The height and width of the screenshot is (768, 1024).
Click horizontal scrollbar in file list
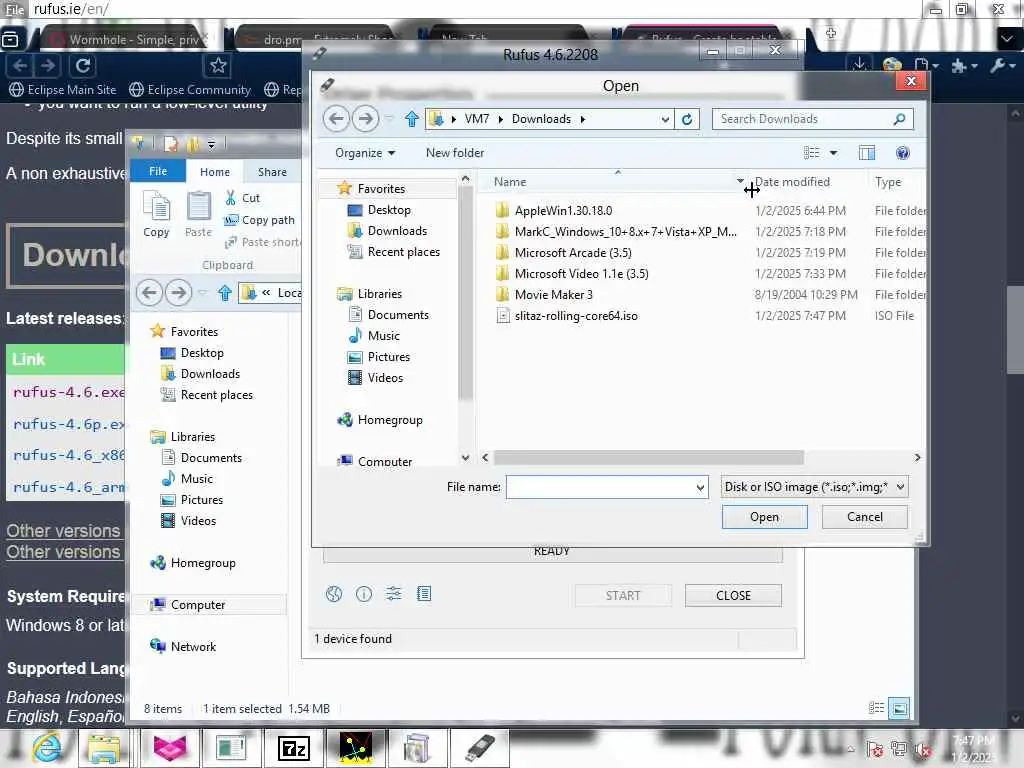(x=648, y=457)
